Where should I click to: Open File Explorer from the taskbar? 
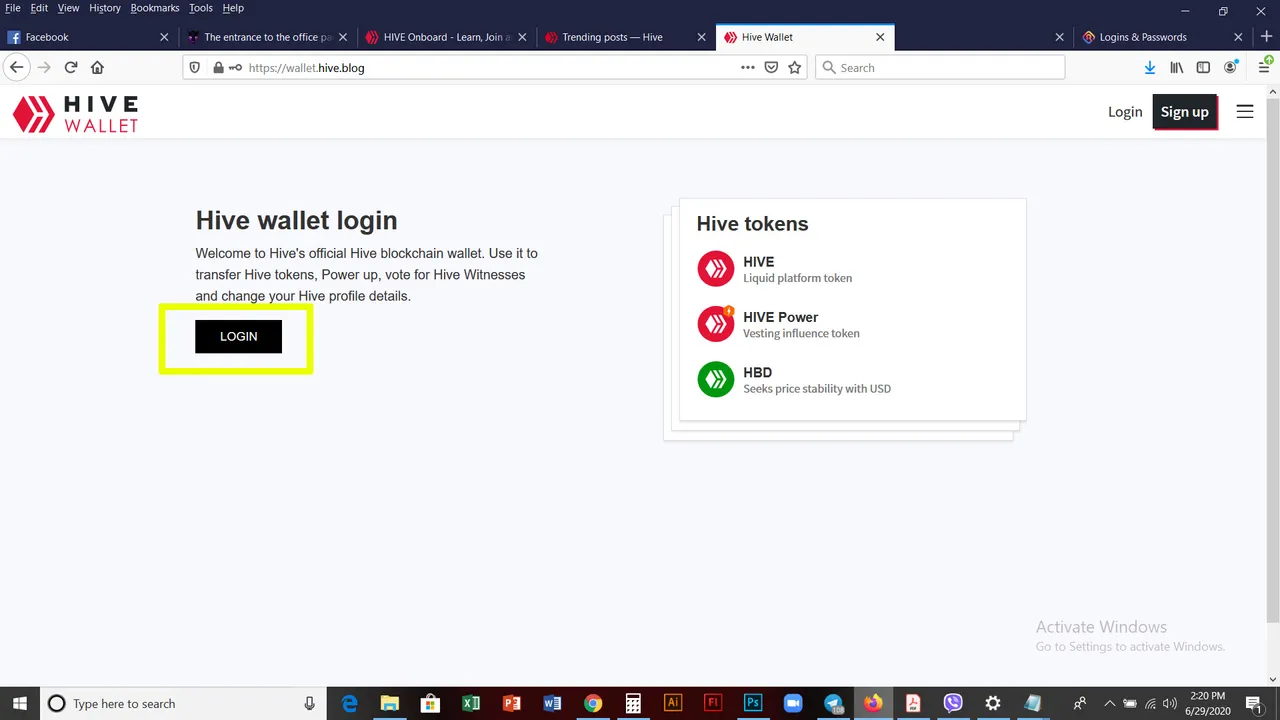coord(390,704)
